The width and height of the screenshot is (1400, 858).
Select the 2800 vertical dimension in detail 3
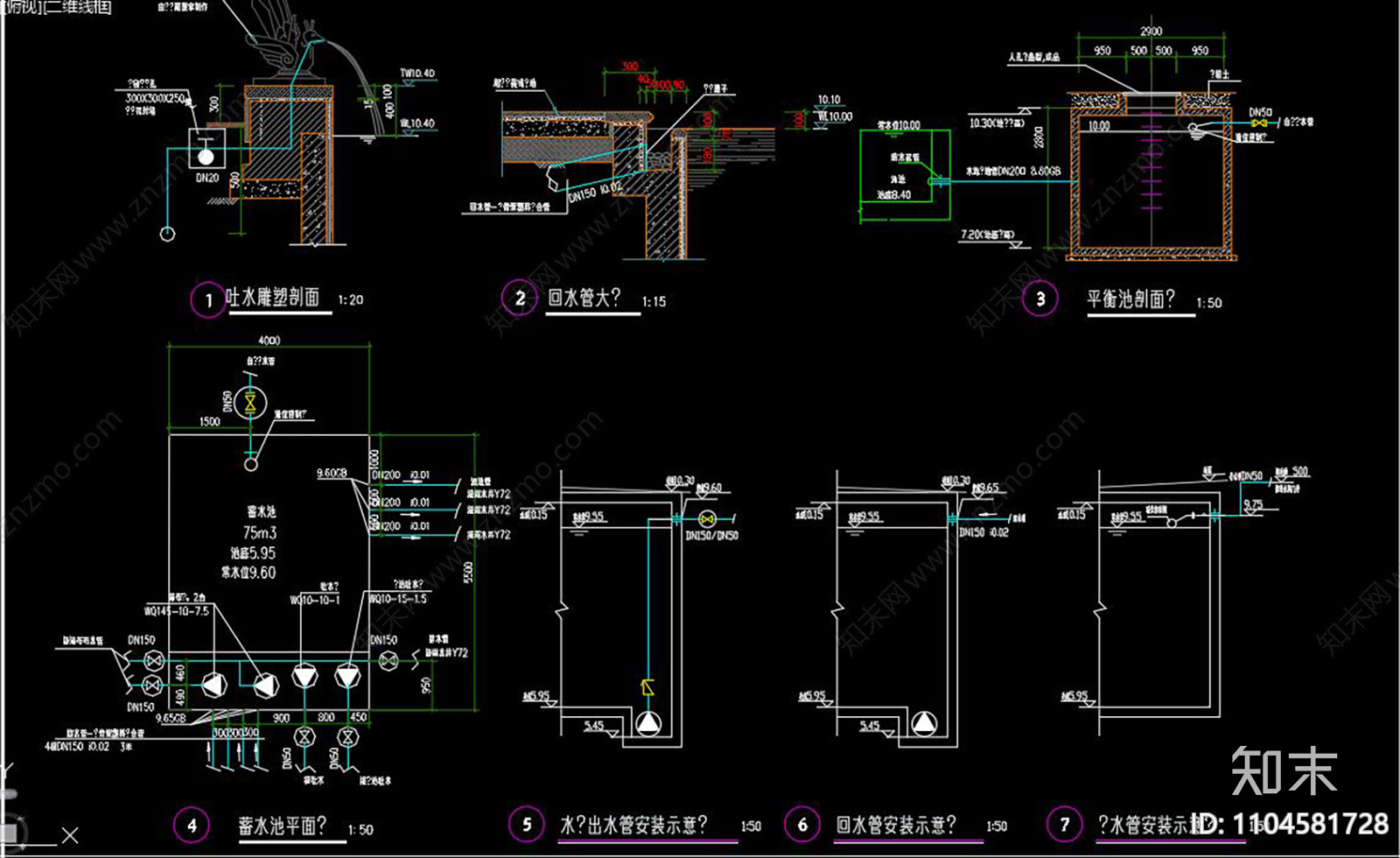pyautogui.click(x=1039, y=137)
